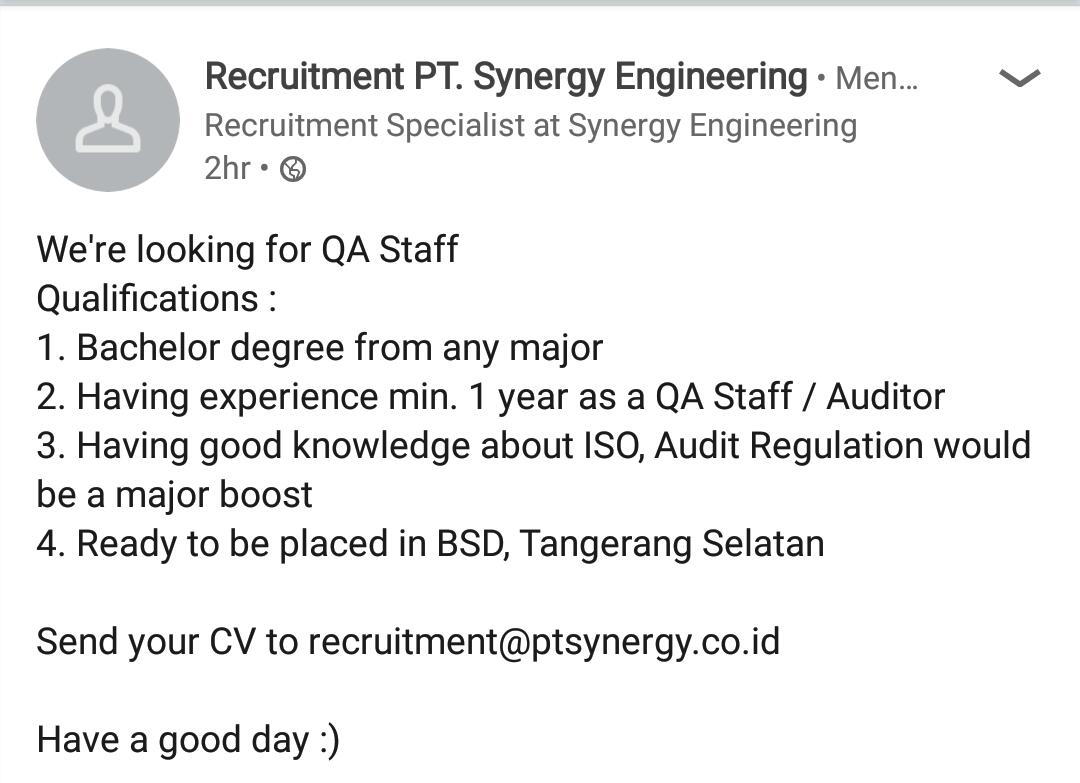Click the globe public visibility icon
1080x783 pixels.
[293, 170]
